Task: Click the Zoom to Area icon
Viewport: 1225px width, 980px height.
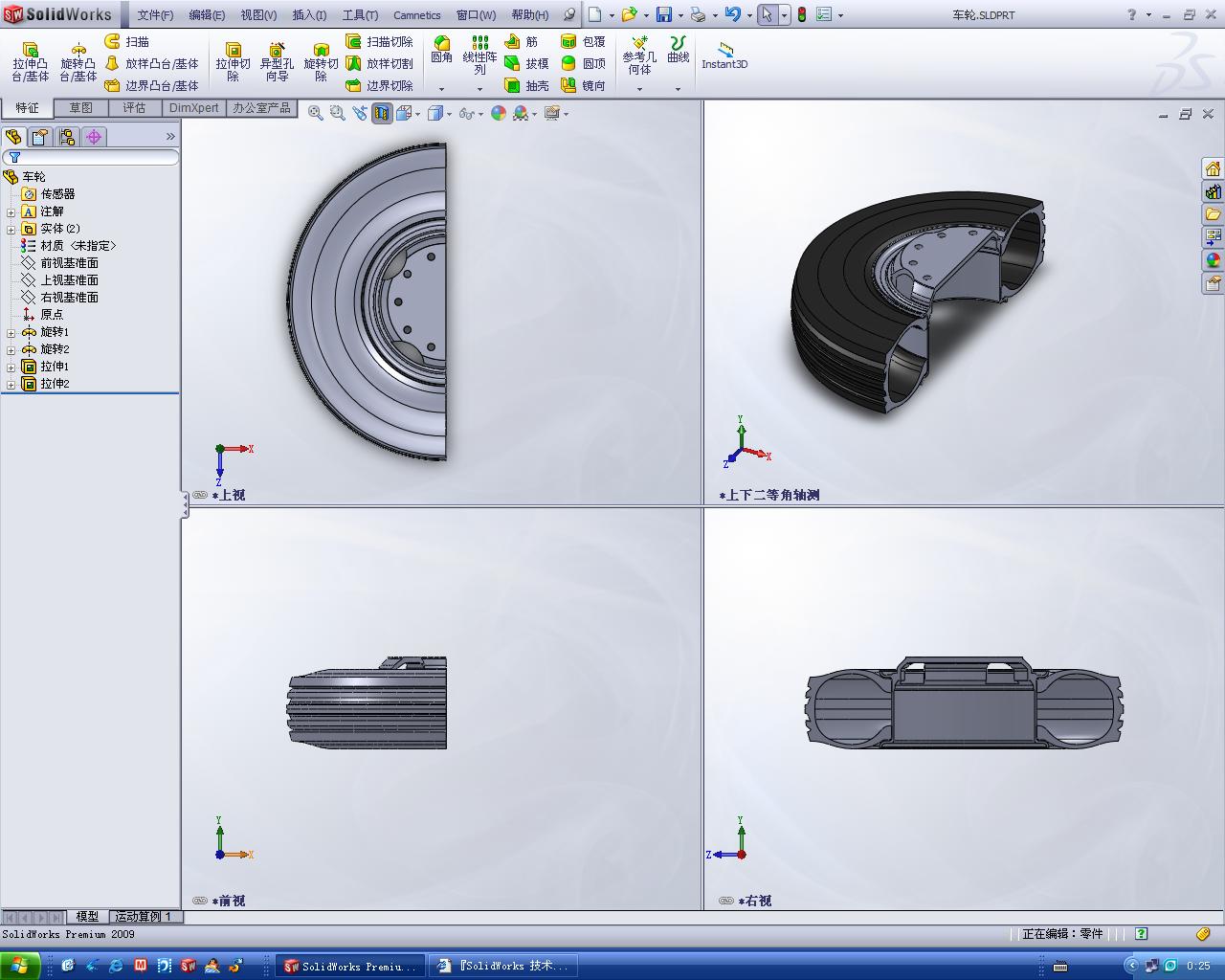Action: click(337, 113)
